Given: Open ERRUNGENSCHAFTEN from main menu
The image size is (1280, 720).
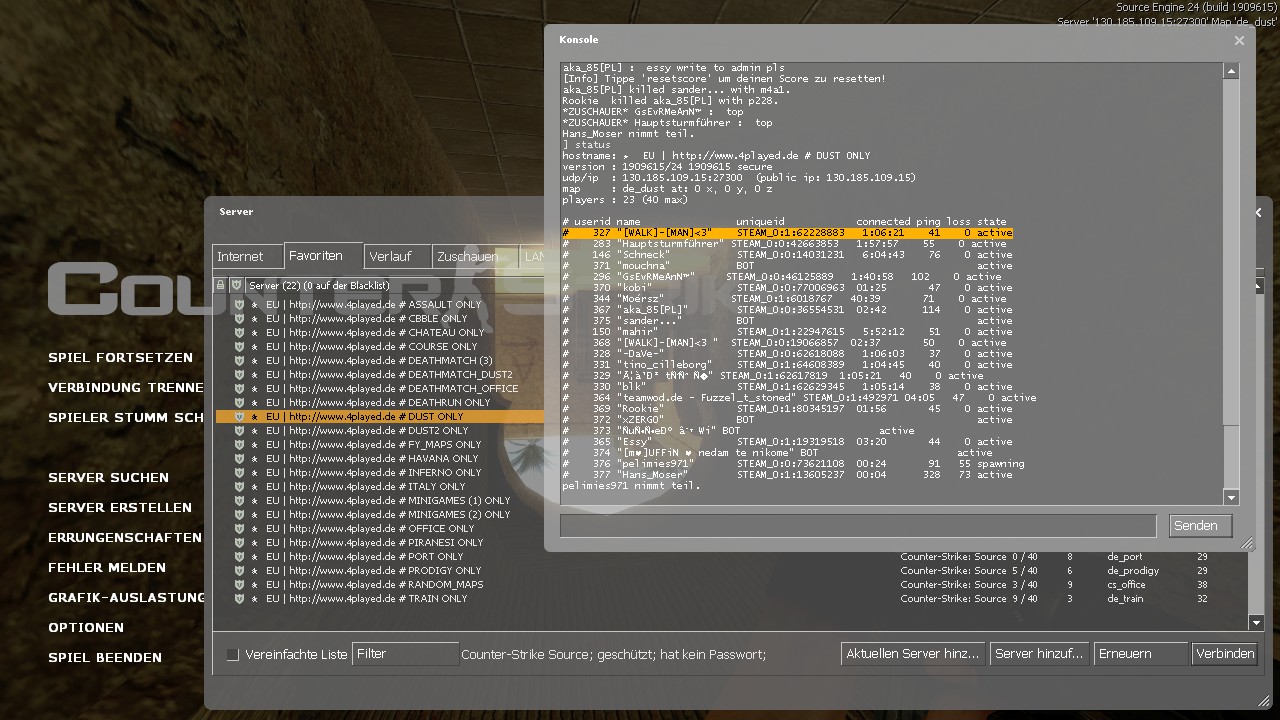Looking at the screenshot, I should (x=125, y=538).
